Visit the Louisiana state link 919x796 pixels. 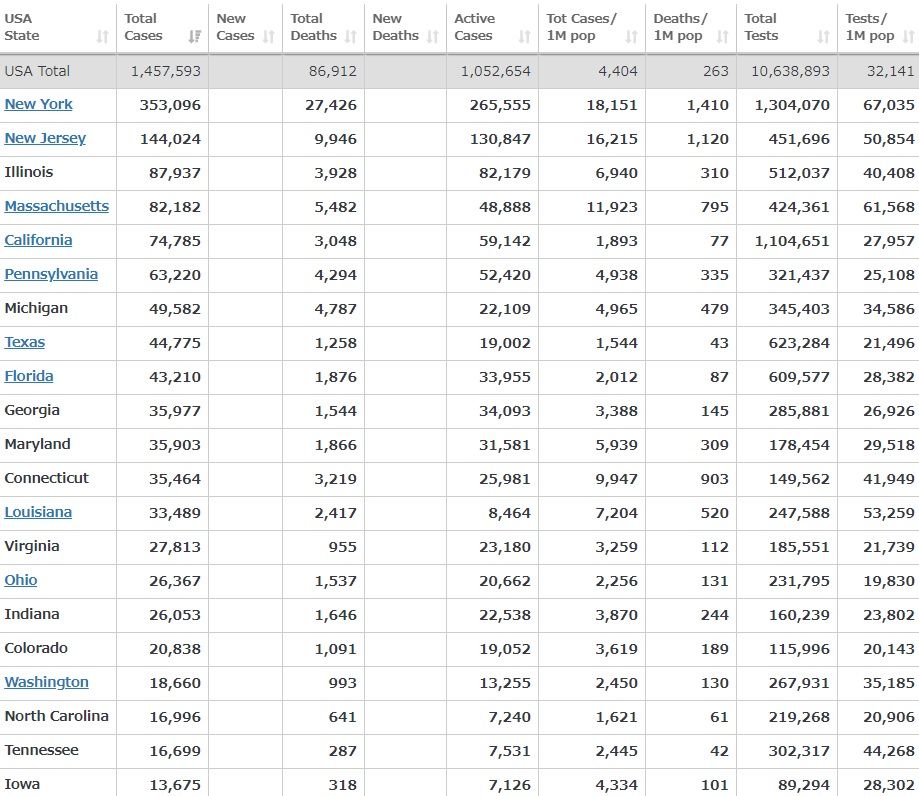pyautogui.click(x=38, y=512)
